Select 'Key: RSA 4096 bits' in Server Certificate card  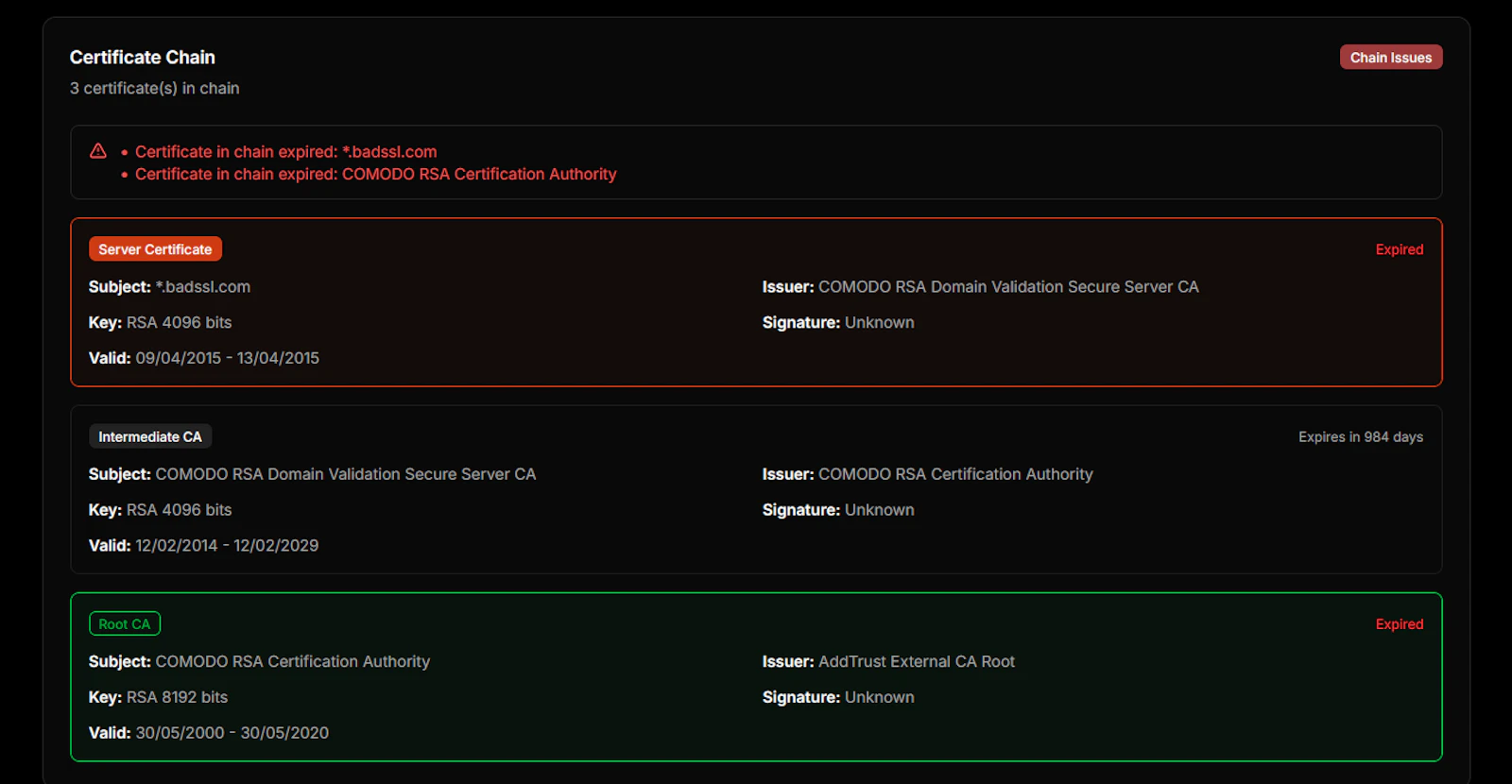coord(161,323)
